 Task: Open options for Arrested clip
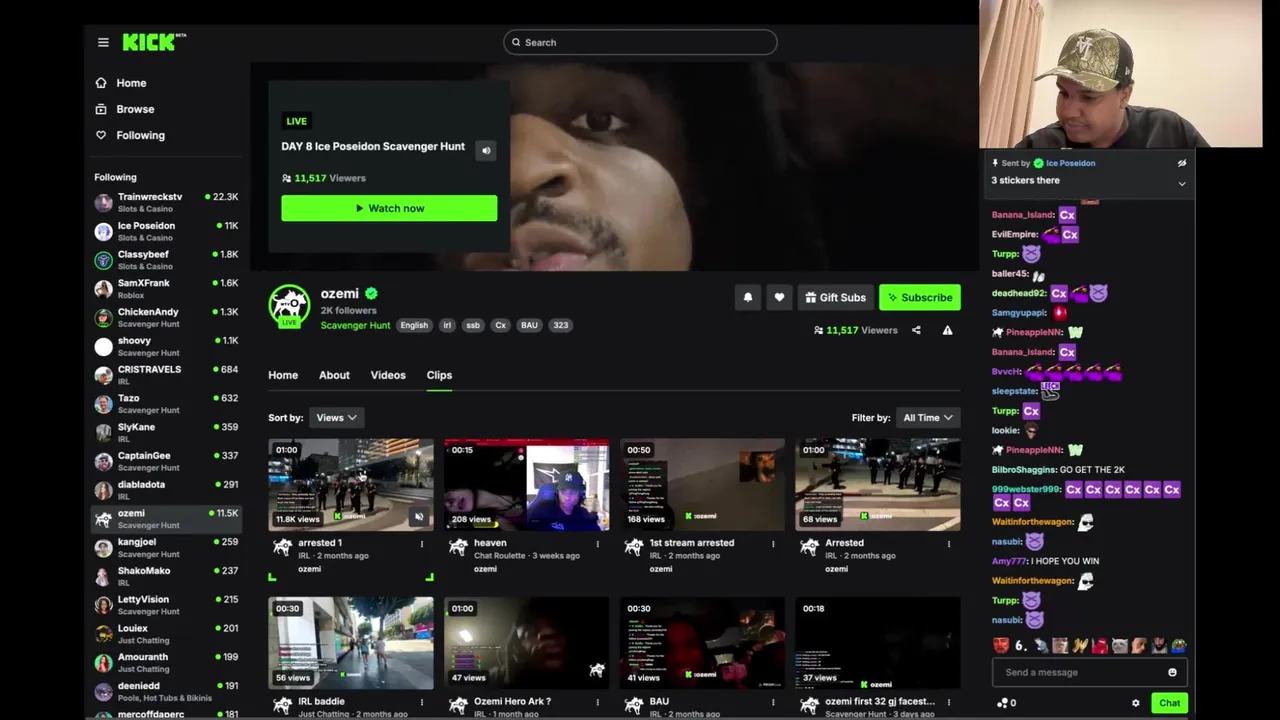click(949, 544)
